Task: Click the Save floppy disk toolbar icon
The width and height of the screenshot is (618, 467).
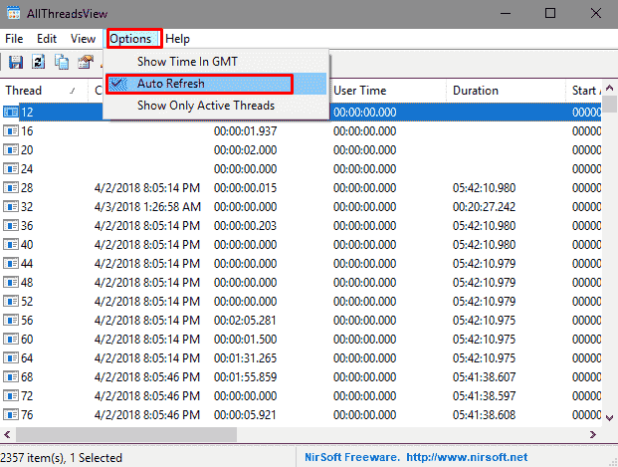Action: click(16, 62)
